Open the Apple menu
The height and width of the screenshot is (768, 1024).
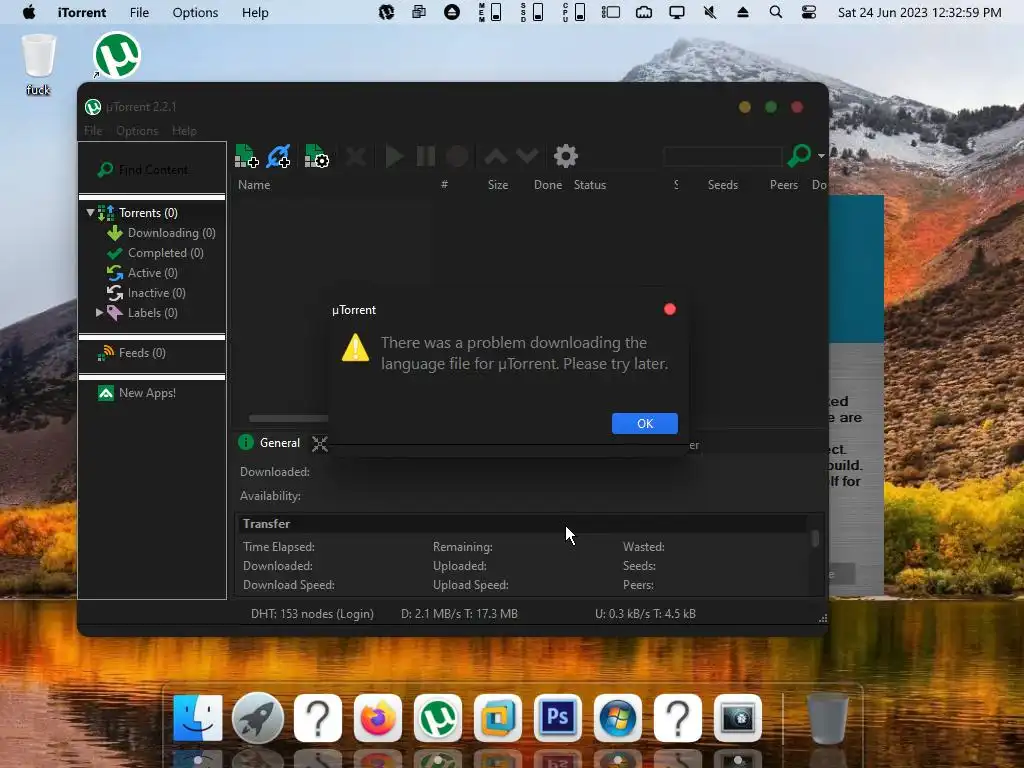tap(29, 12)
